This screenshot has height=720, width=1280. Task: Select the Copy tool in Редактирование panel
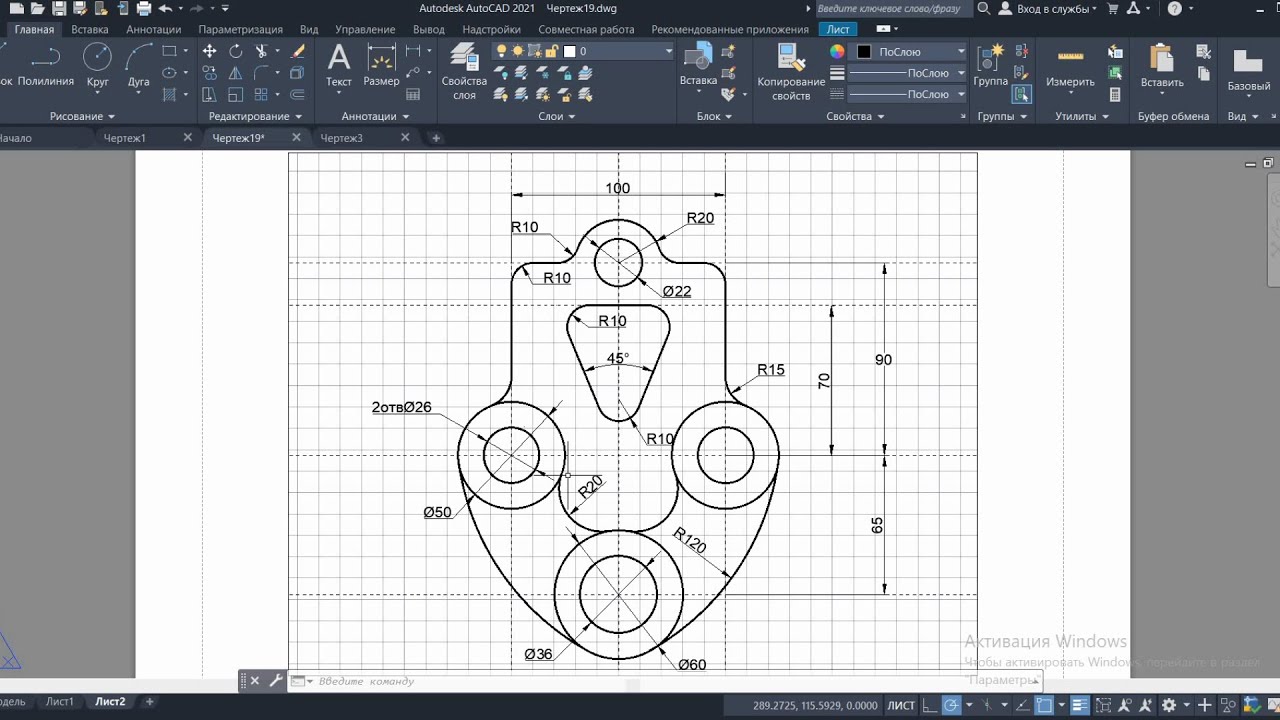209,73
